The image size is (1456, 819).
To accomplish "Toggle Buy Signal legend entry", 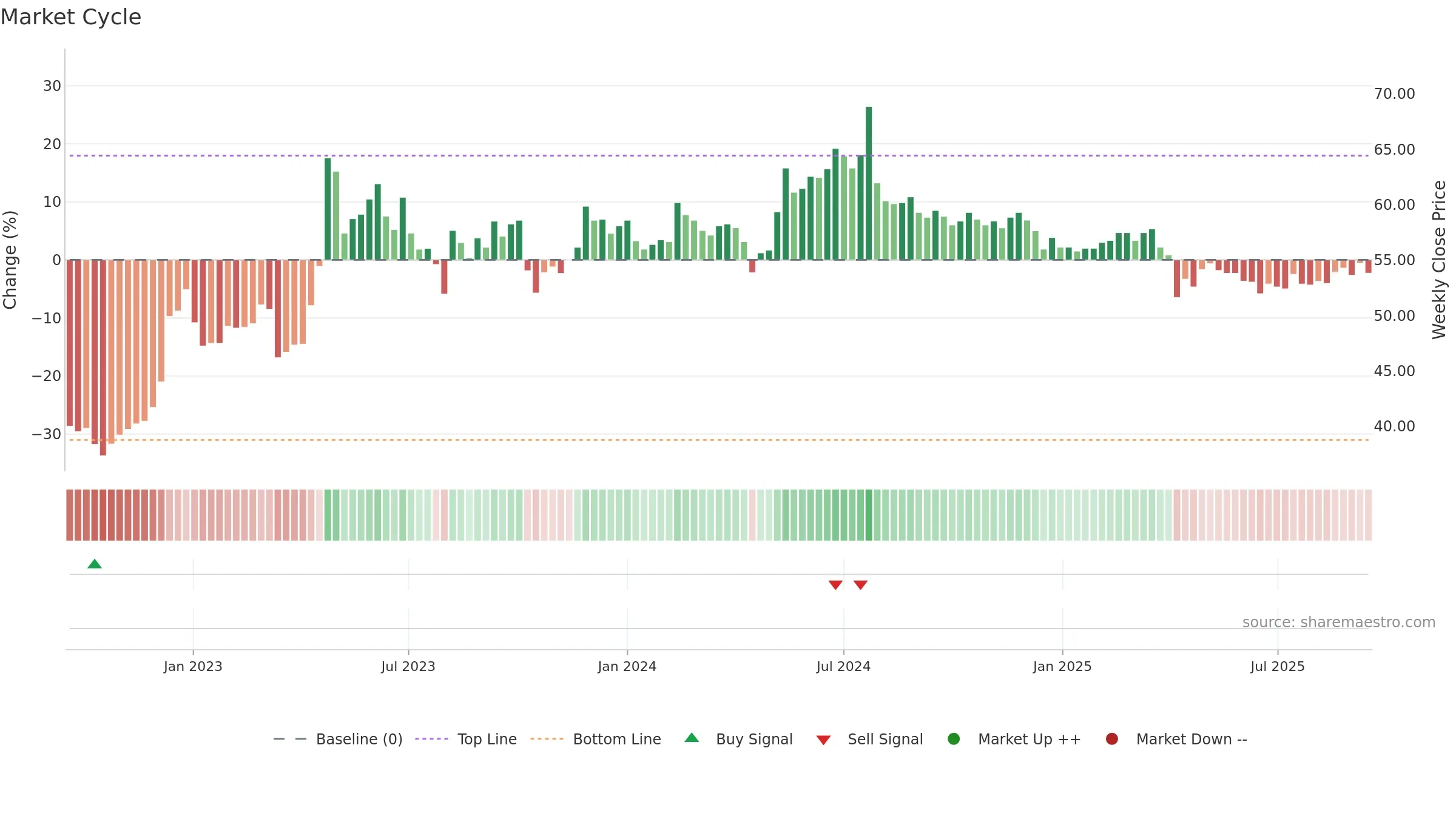I will (x=738, y=740).
